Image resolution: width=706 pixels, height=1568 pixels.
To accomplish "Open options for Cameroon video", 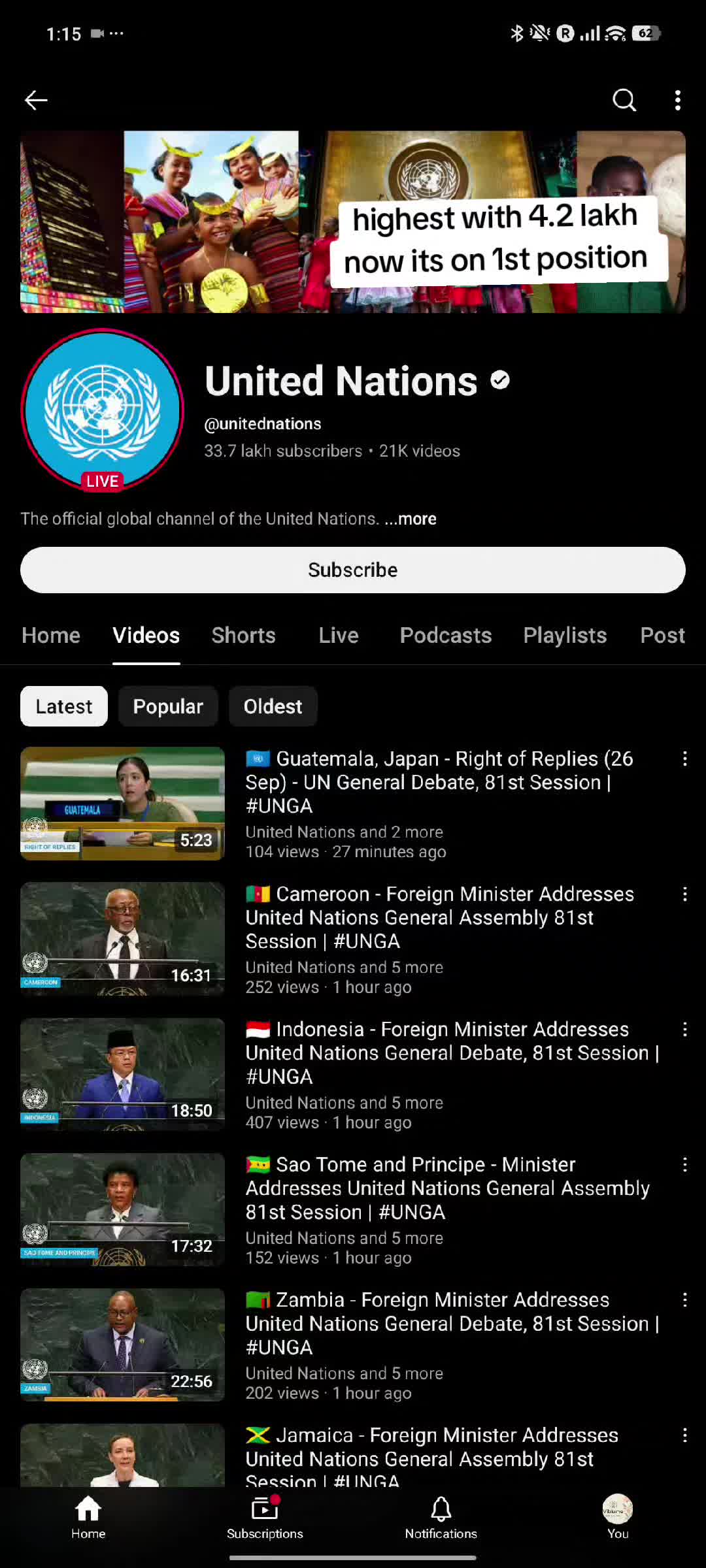I will click(x=684, y=894).
